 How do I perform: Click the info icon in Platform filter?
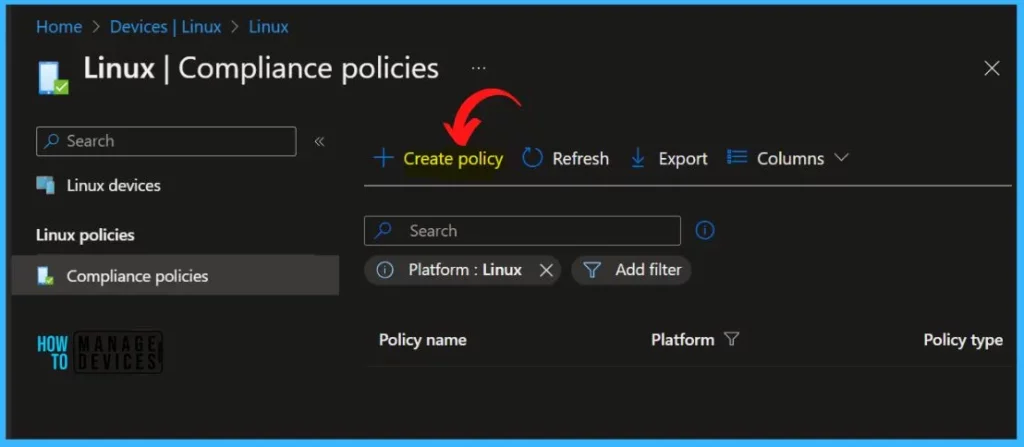coord(385,270)
